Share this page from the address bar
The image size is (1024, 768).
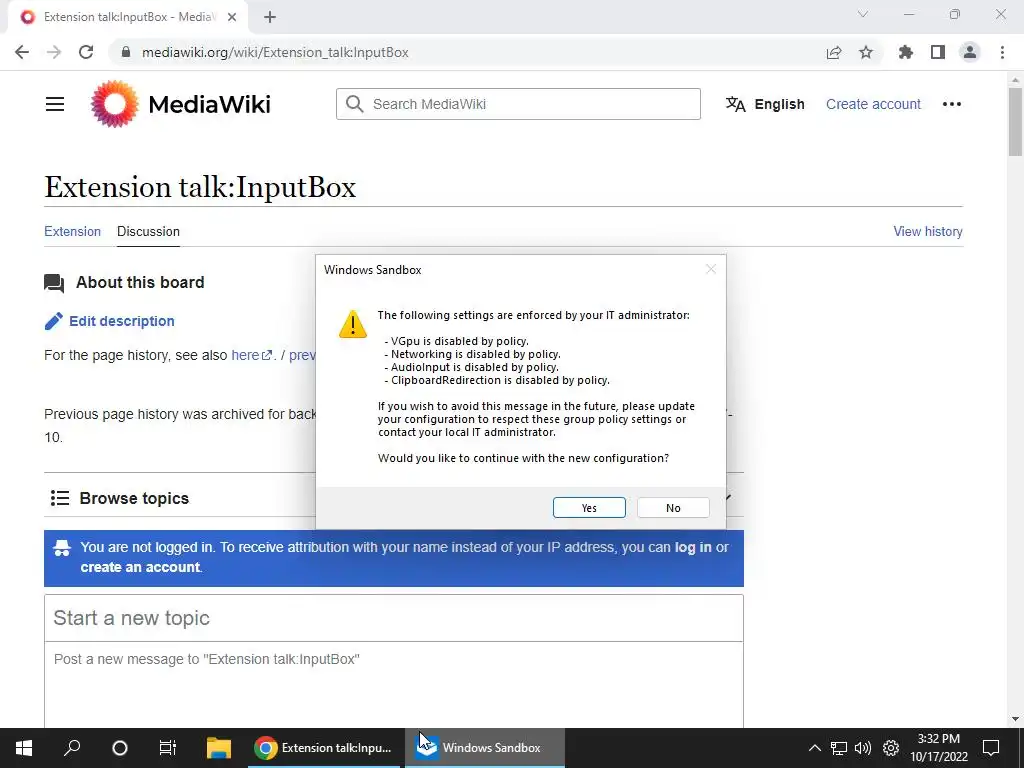click(x=834, y=52)
